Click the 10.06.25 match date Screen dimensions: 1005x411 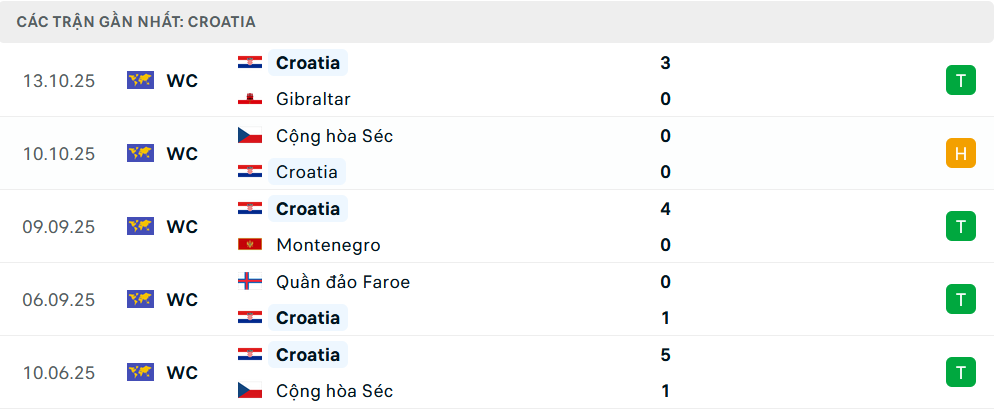point(59,373)
